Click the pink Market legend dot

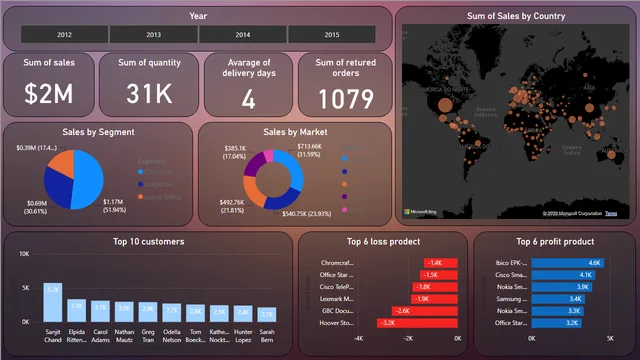click(x=344, y=209)
